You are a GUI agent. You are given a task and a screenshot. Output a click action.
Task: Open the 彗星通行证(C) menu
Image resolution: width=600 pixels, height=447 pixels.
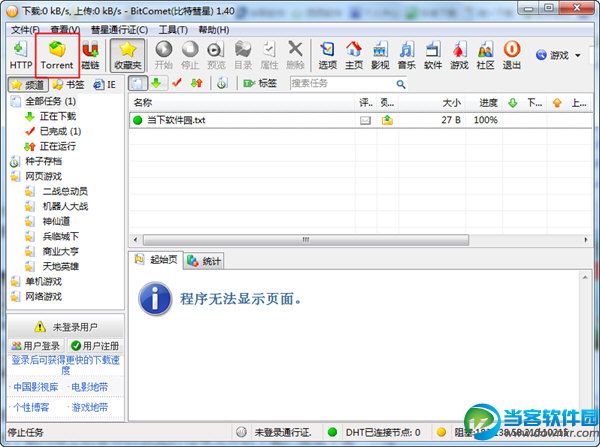click(119, 30)
